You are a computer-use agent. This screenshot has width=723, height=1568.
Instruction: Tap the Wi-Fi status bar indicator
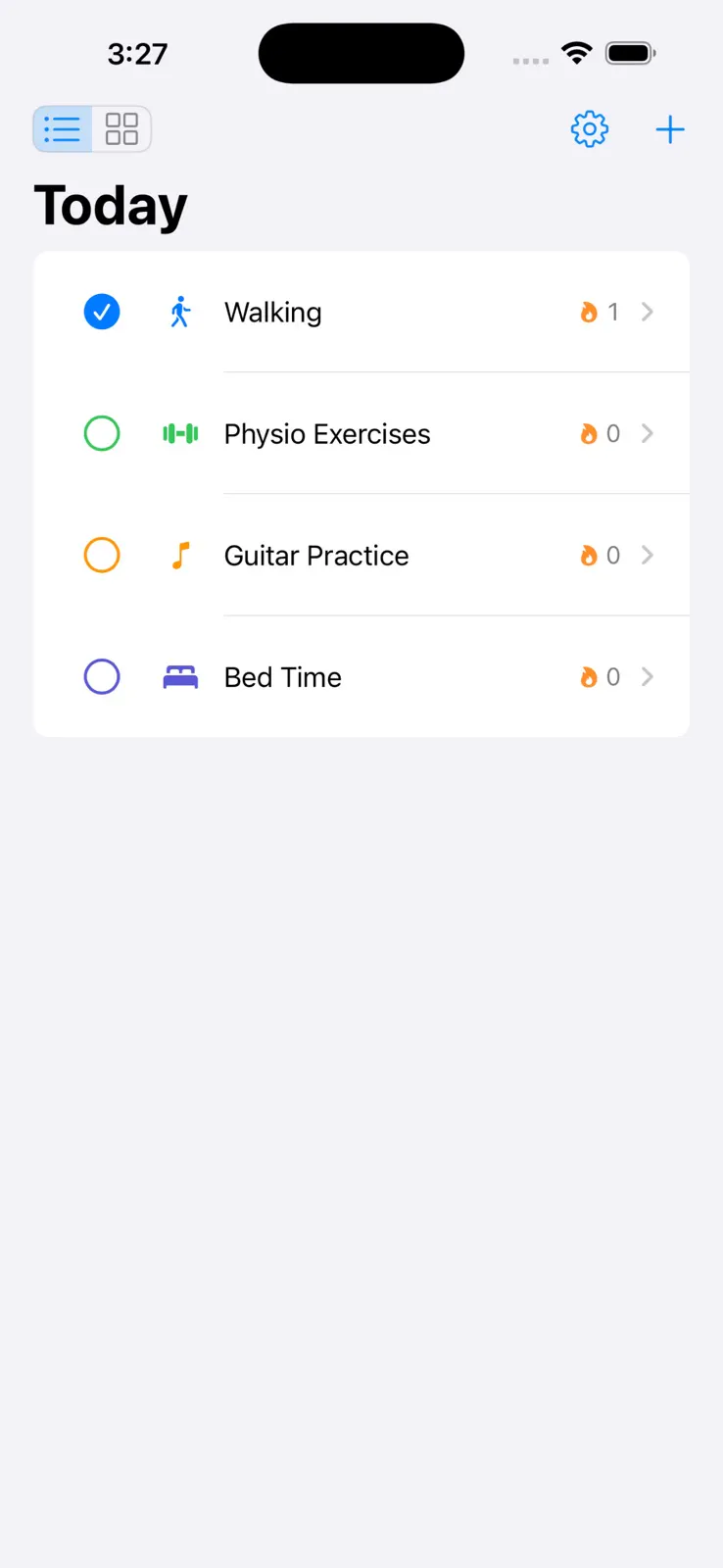577,53
